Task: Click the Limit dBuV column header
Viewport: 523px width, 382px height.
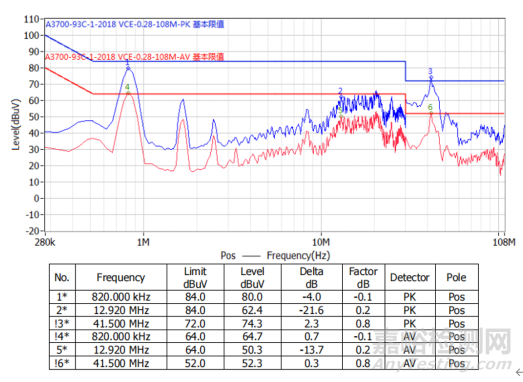Action: pos(195,277)
